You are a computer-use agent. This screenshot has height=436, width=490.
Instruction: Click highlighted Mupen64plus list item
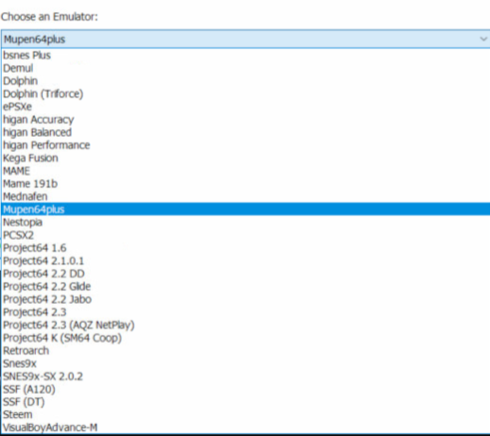point(246,209)
